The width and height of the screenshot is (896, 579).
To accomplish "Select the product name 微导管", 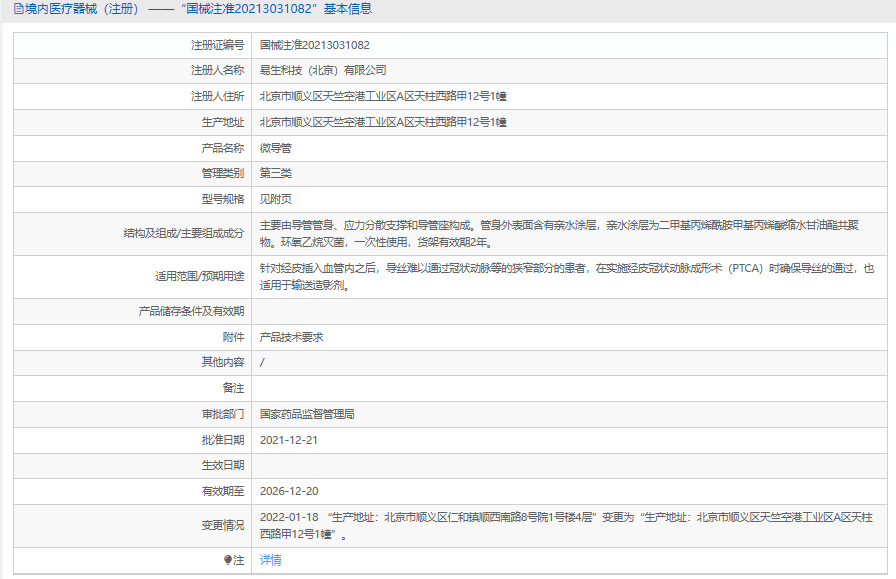I will (276, 148).
